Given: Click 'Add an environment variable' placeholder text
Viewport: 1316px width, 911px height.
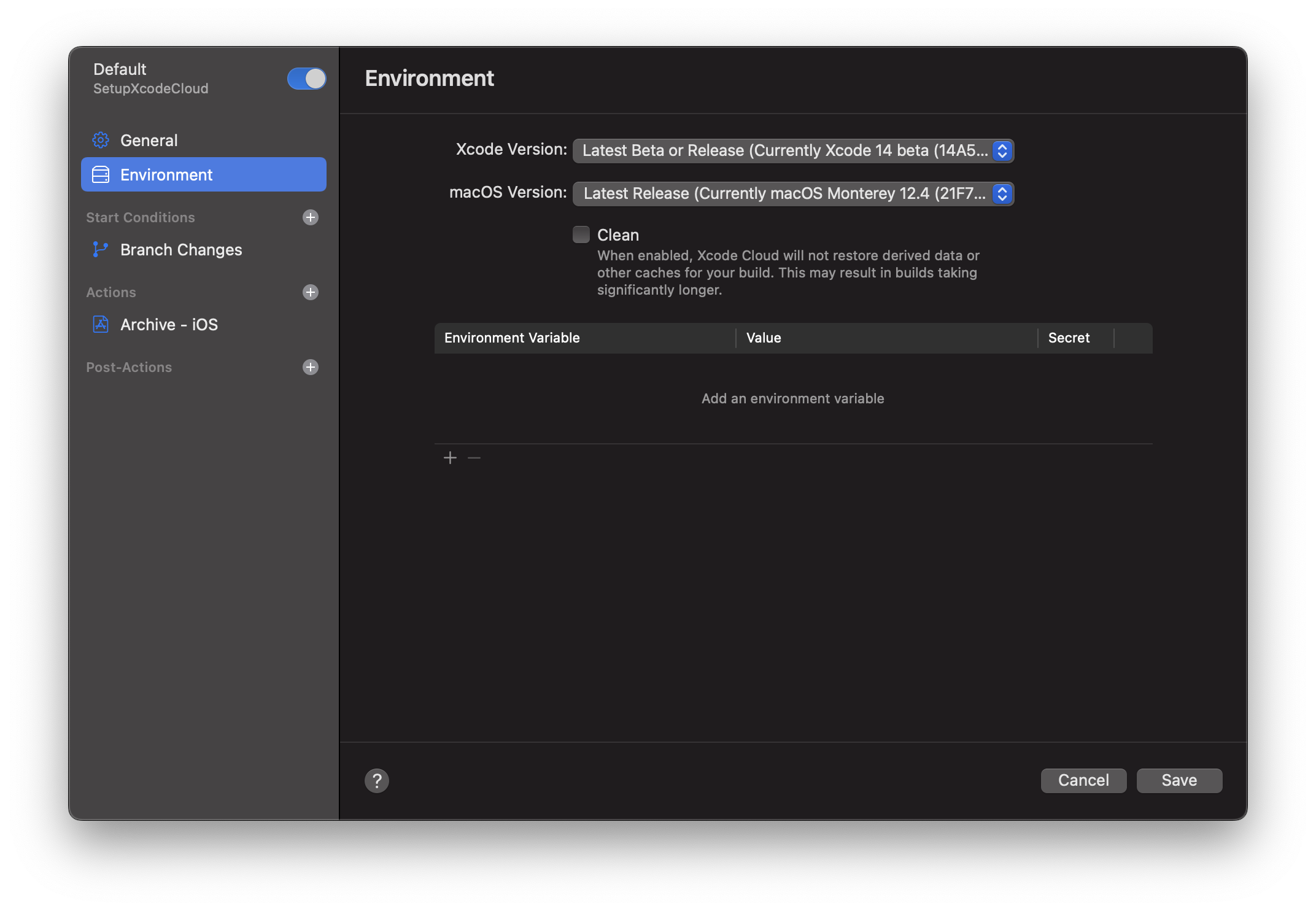Looking at the screenshot, I should 793,398.
